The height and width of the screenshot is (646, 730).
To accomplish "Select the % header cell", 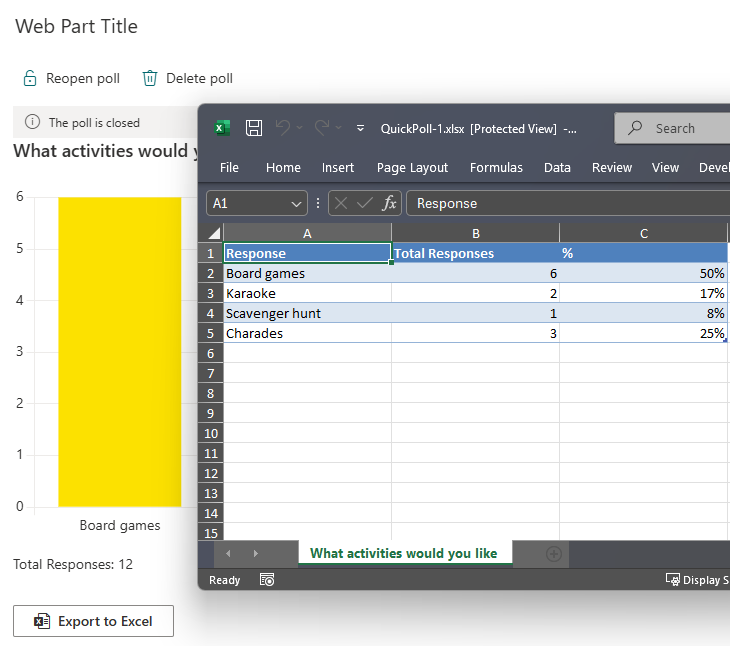I will point(643,253).
